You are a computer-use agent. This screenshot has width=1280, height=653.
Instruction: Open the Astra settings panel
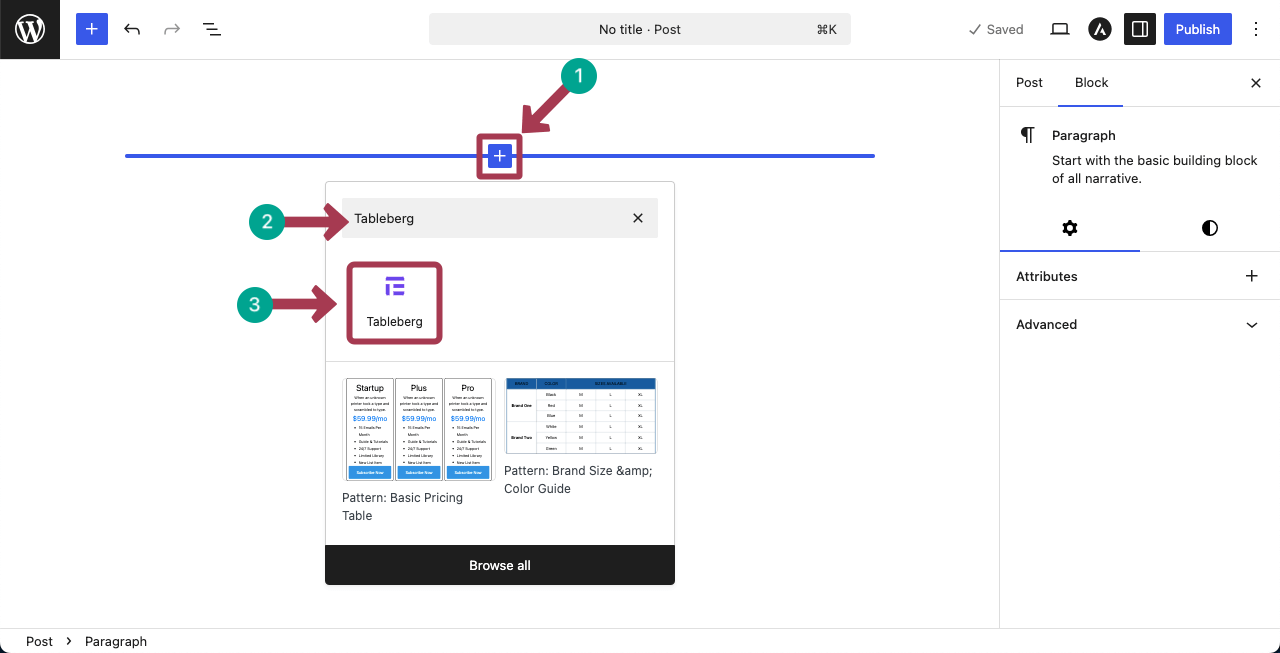click(1100, 29)
